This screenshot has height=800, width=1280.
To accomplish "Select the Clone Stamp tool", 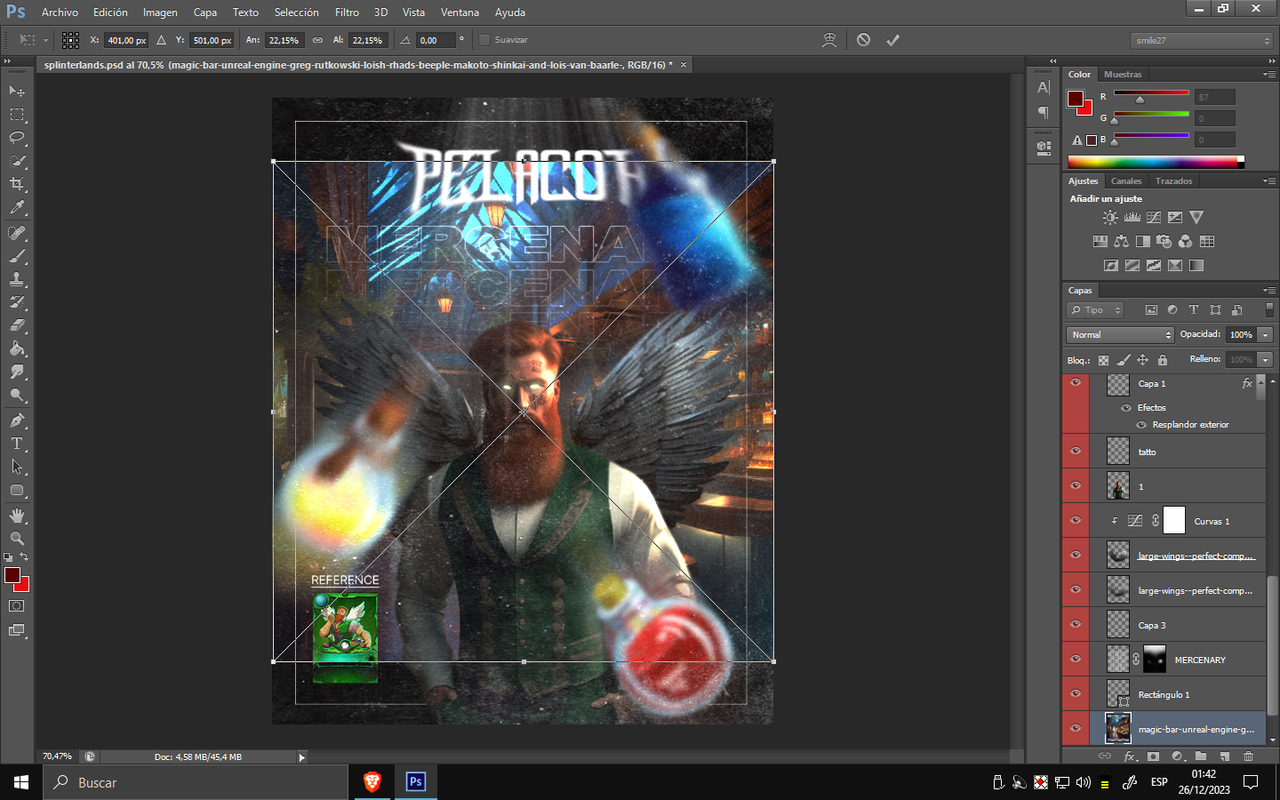I will tap(17, 280).
